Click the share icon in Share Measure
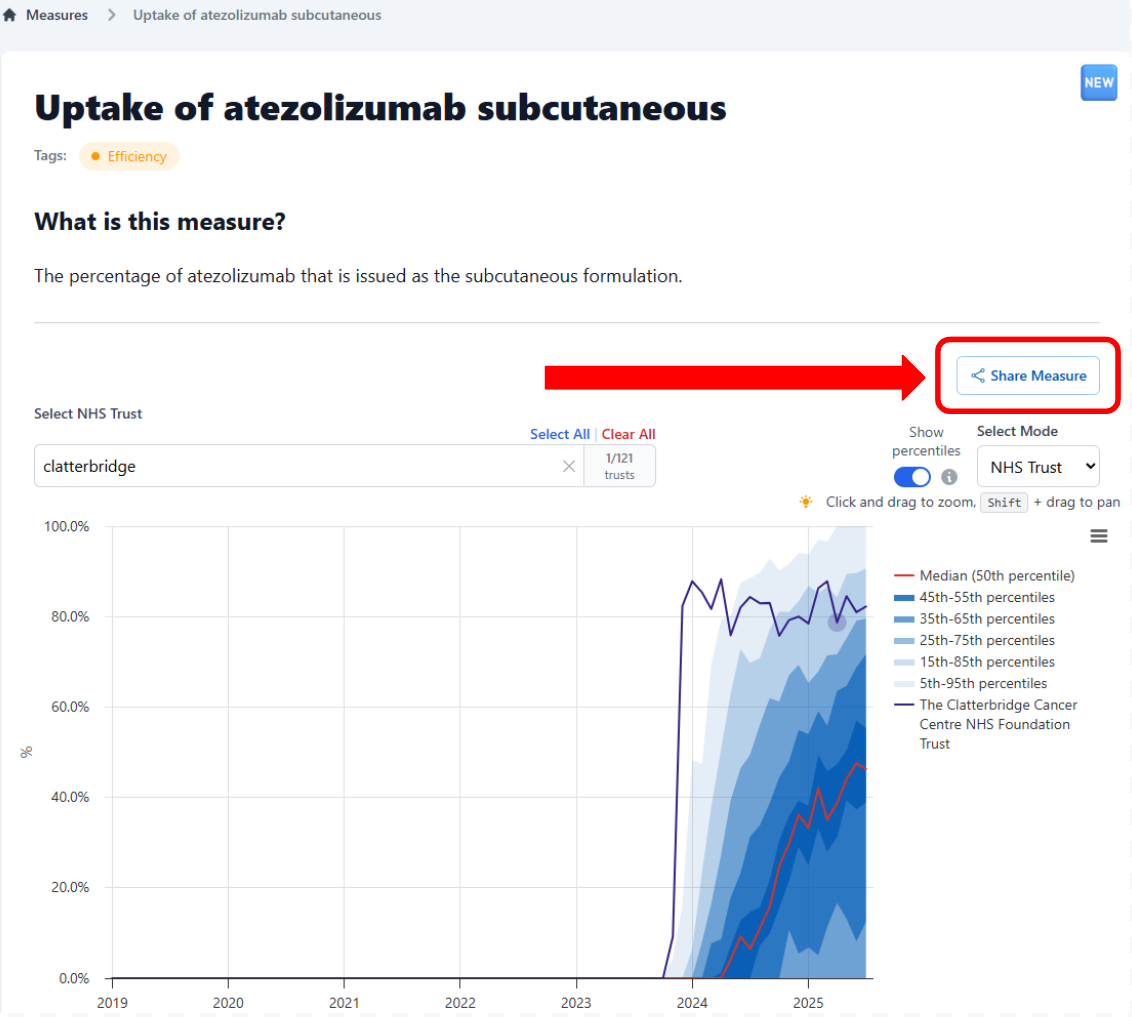Image resolution: width=1132 pixels, height=1017 pixels. [x=977, y=376]
